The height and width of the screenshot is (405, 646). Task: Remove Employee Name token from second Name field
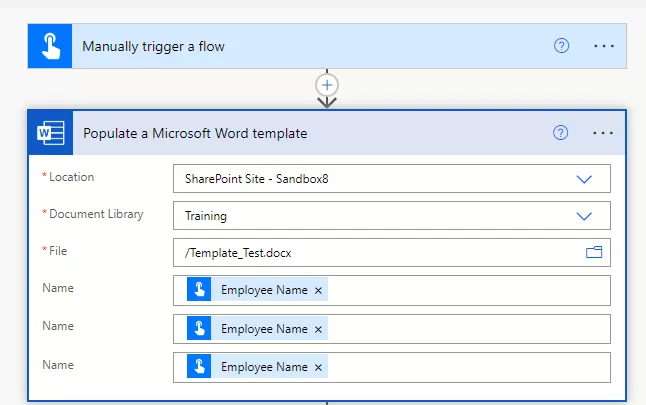[x=319, y=329]
